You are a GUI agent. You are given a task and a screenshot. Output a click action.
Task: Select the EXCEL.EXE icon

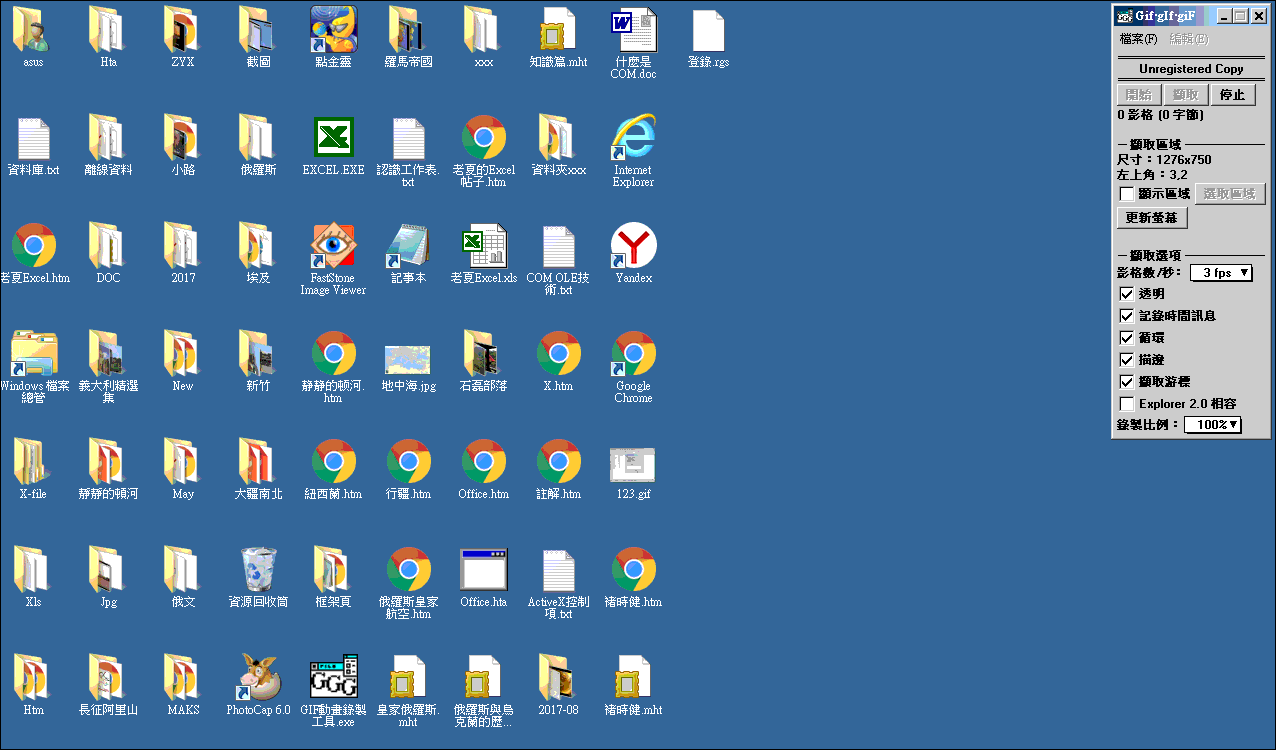click(x=333, y=138)
